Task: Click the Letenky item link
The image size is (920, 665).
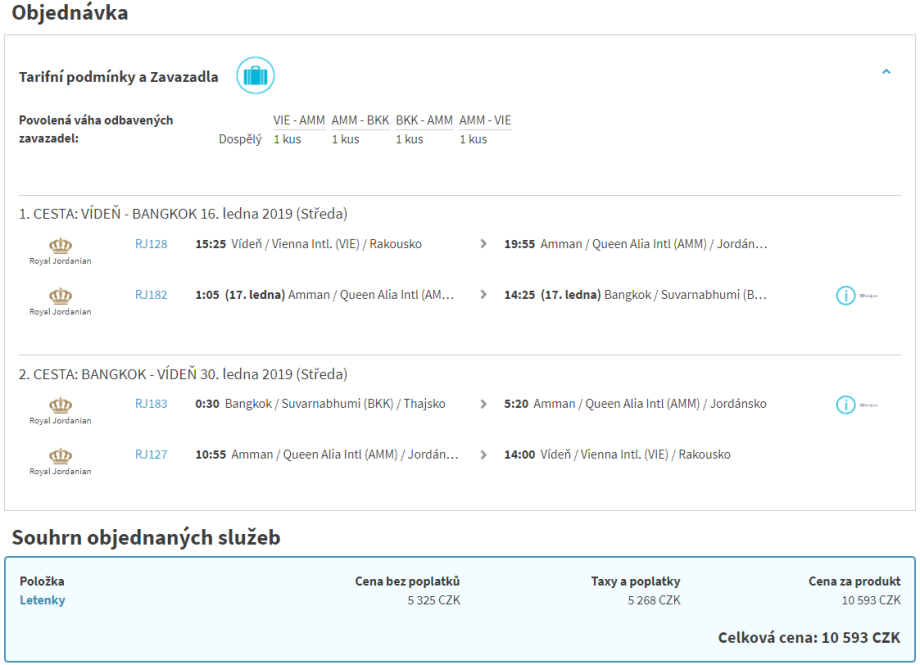Action: point(42,600)
